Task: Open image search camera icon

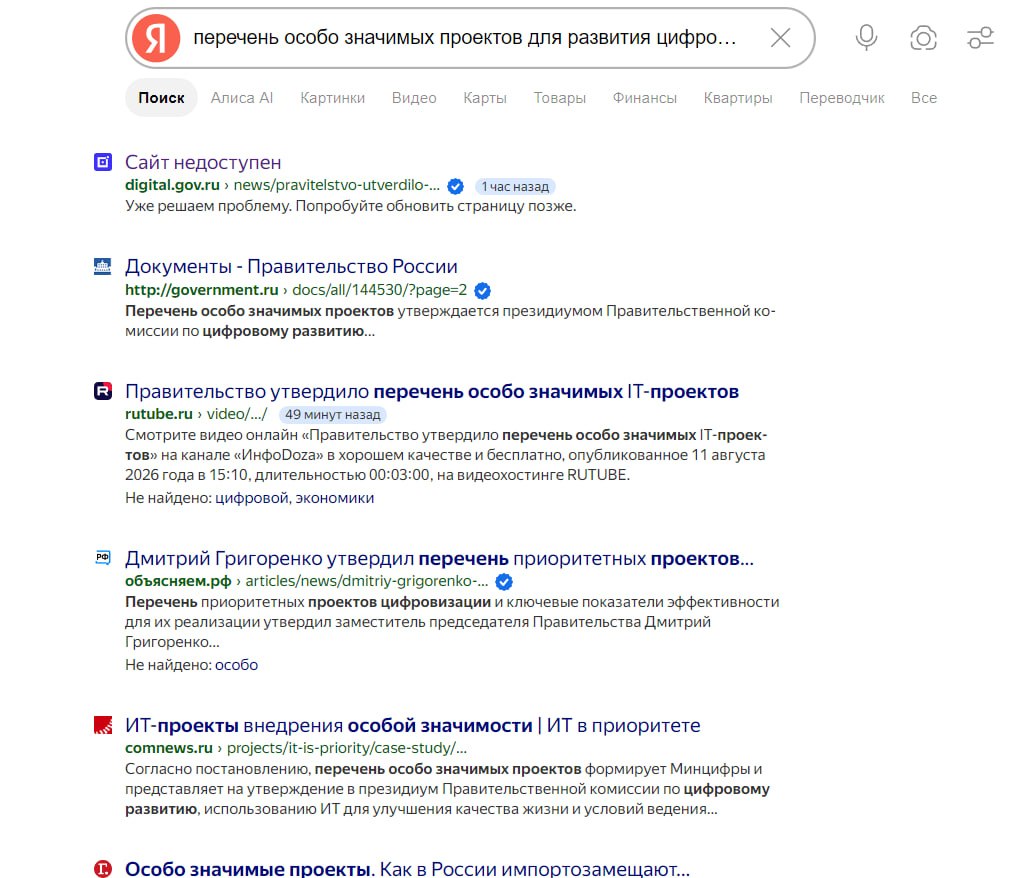Action: (x=923, y=38)
